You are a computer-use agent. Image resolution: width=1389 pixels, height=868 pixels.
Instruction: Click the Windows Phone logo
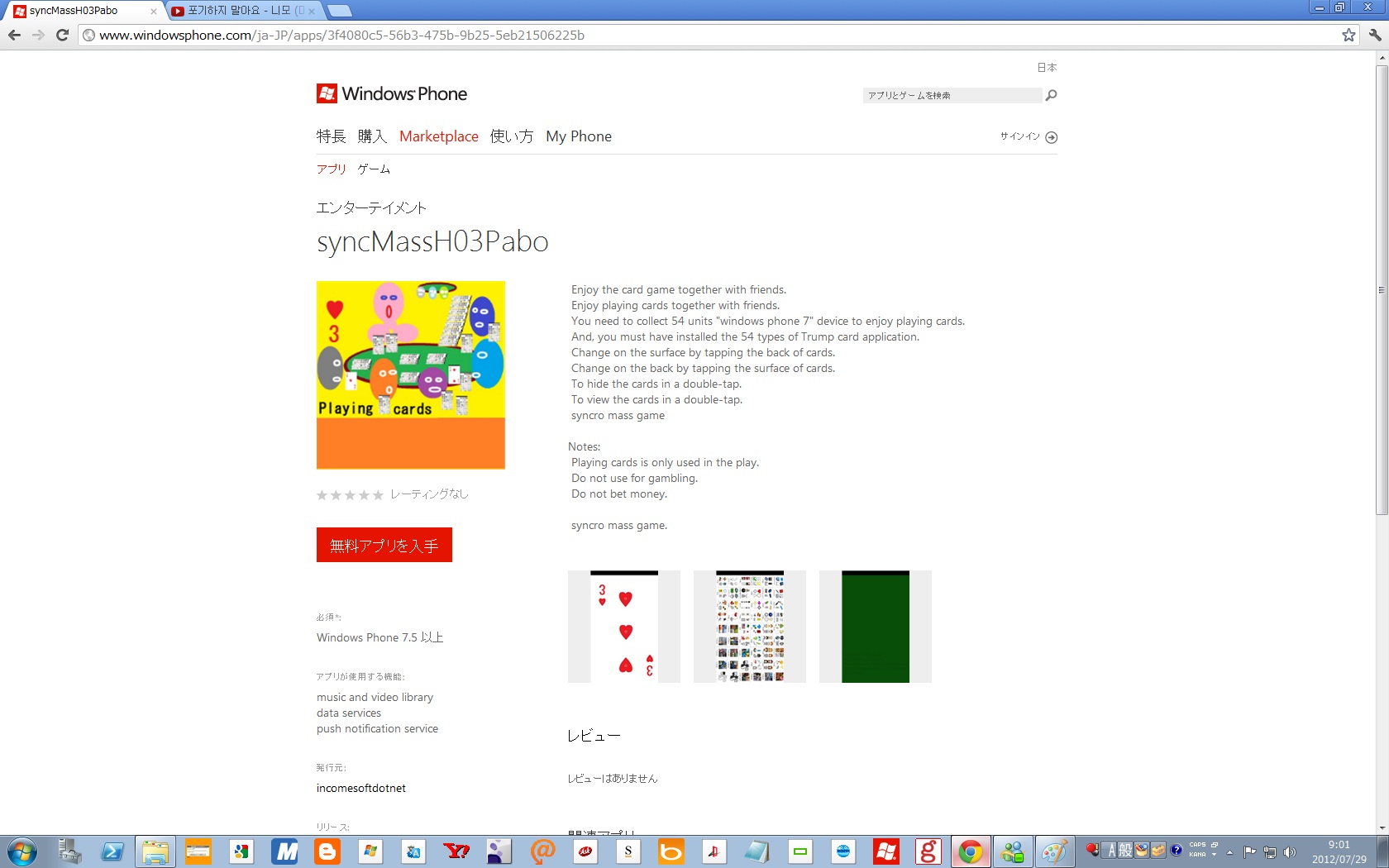[392, 93]
